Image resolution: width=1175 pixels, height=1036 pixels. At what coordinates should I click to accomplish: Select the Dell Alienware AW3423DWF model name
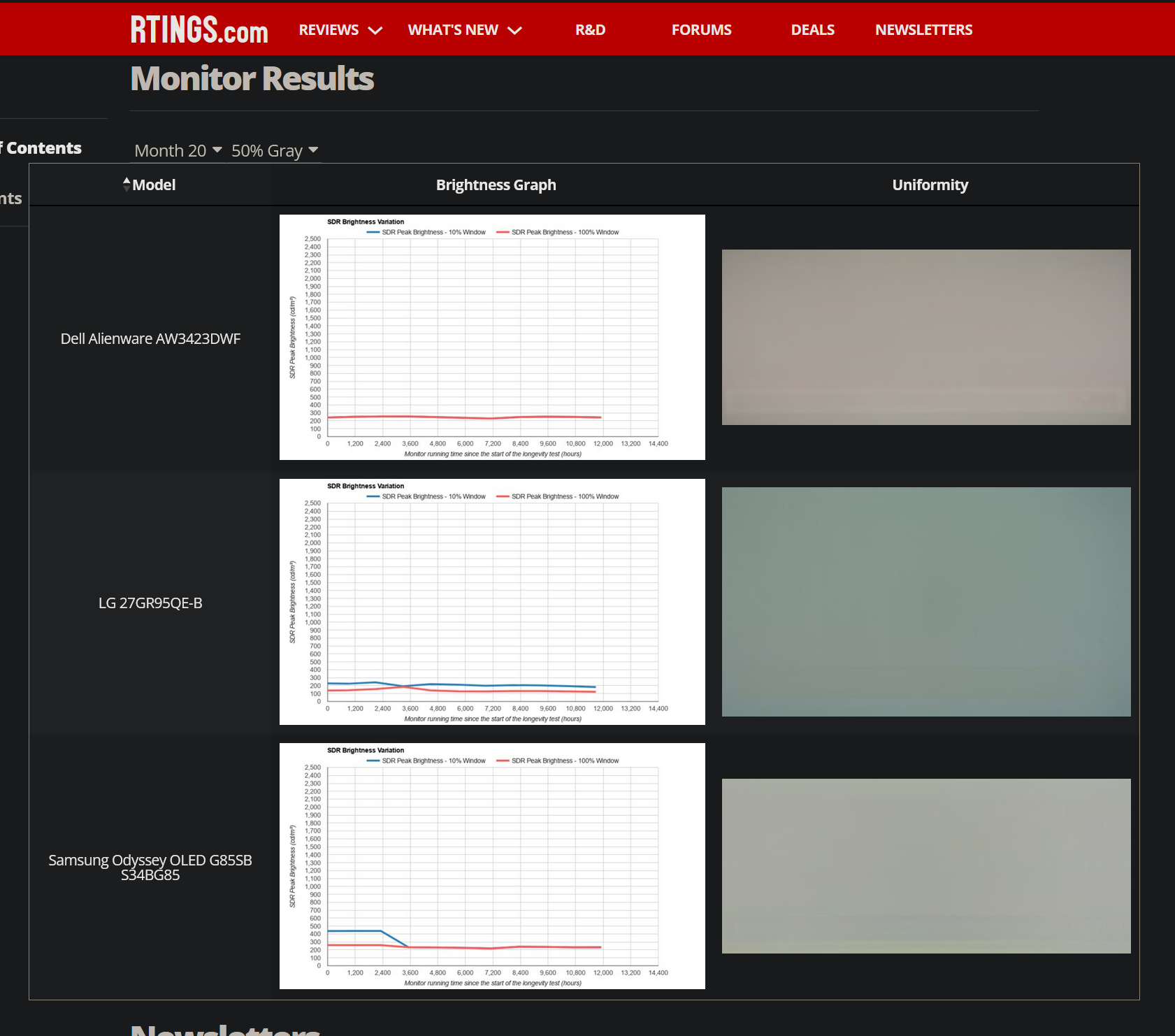150,338
